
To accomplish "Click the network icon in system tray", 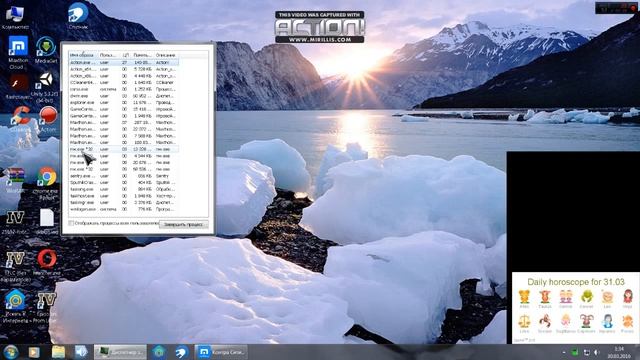I will coord(587,352).
